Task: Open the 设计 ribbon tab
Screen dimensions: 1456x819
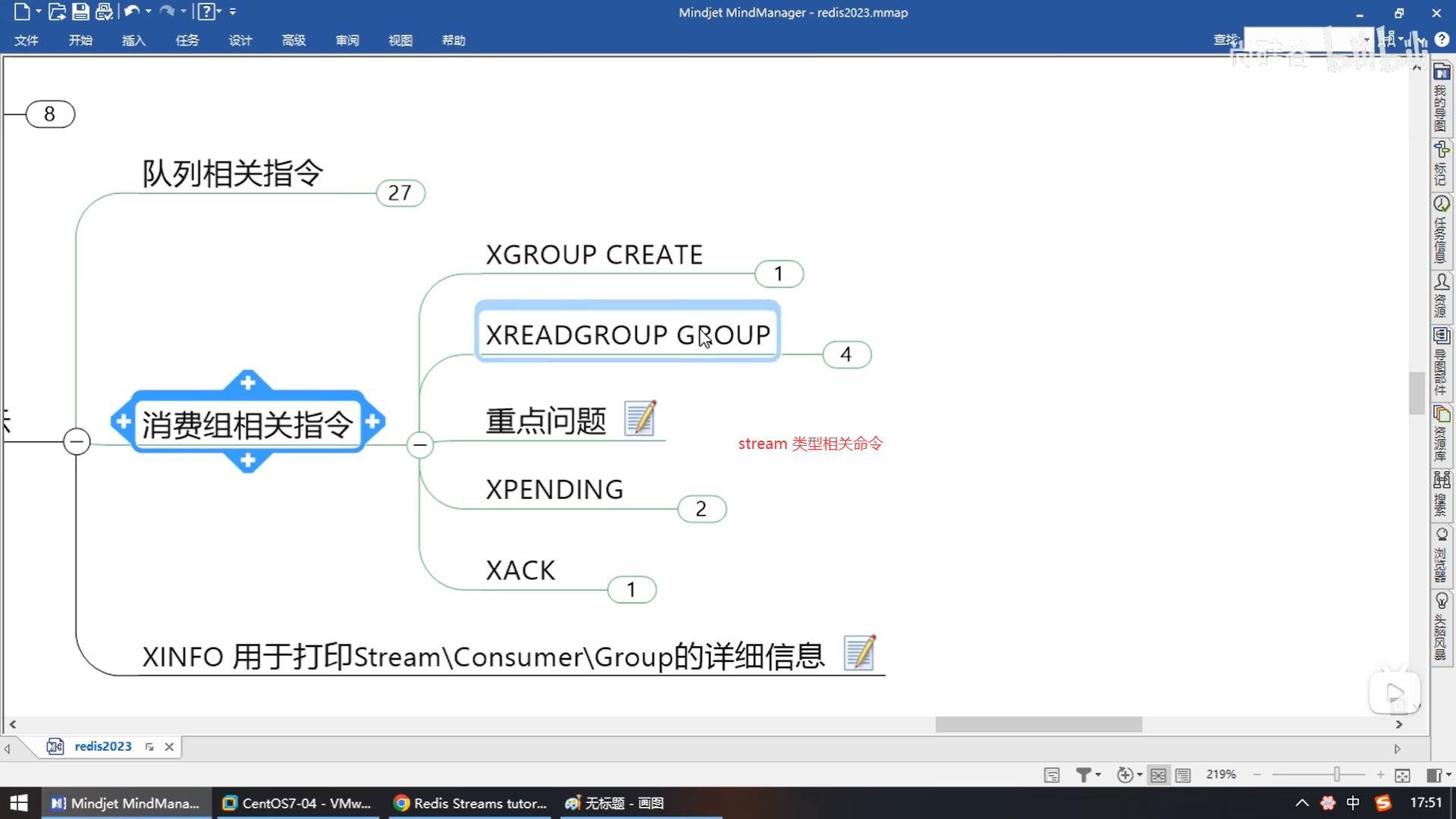Action: (x=240, y=40)
